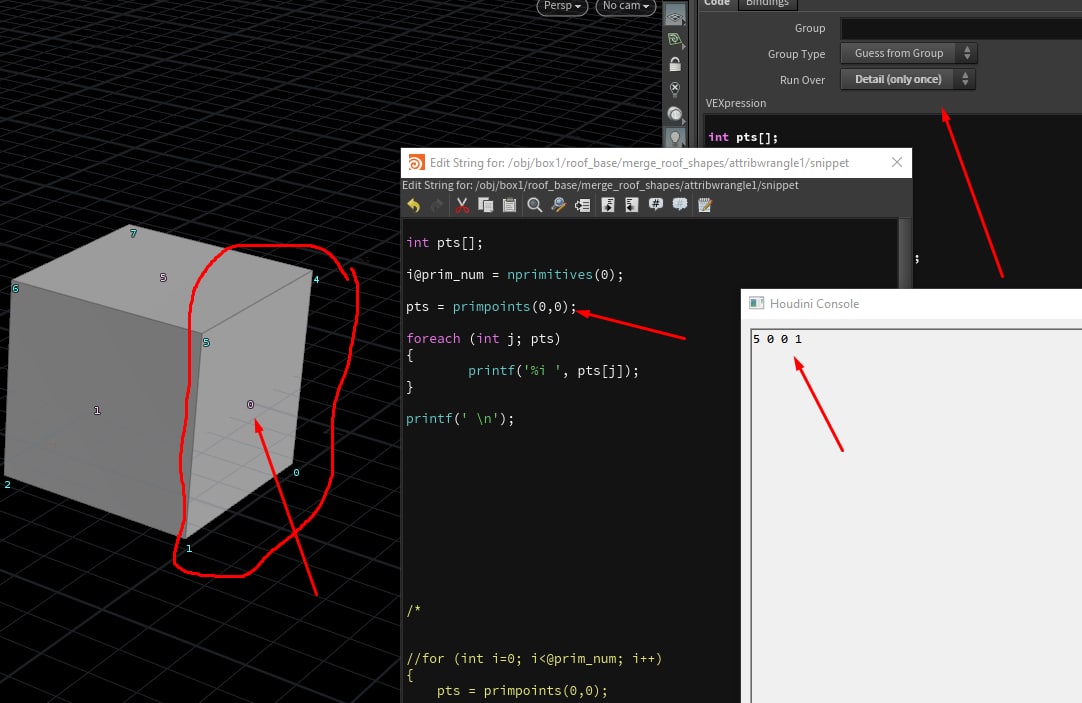Toggle the viewport camera lock icon
Screen dimensions: 1082x703
[675, 65]
